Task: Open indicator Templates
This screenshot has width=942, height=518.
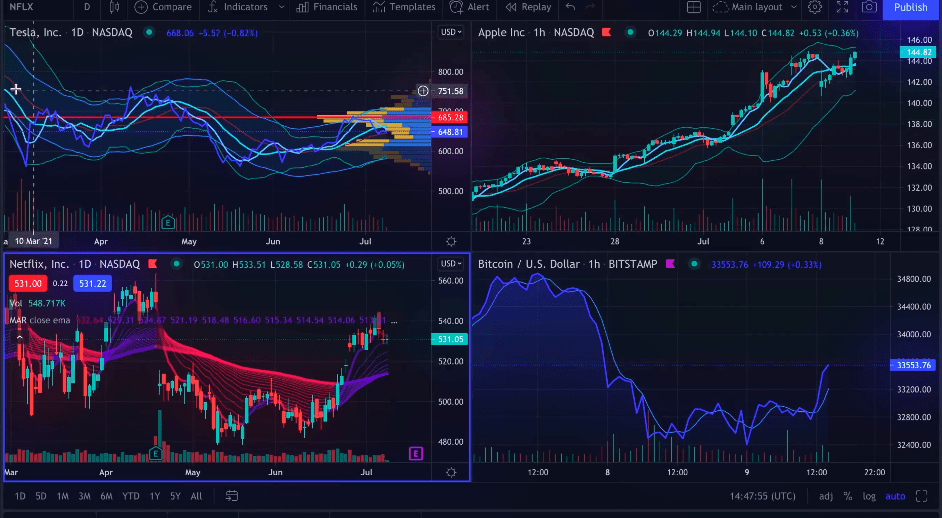Action: (404, 7)
